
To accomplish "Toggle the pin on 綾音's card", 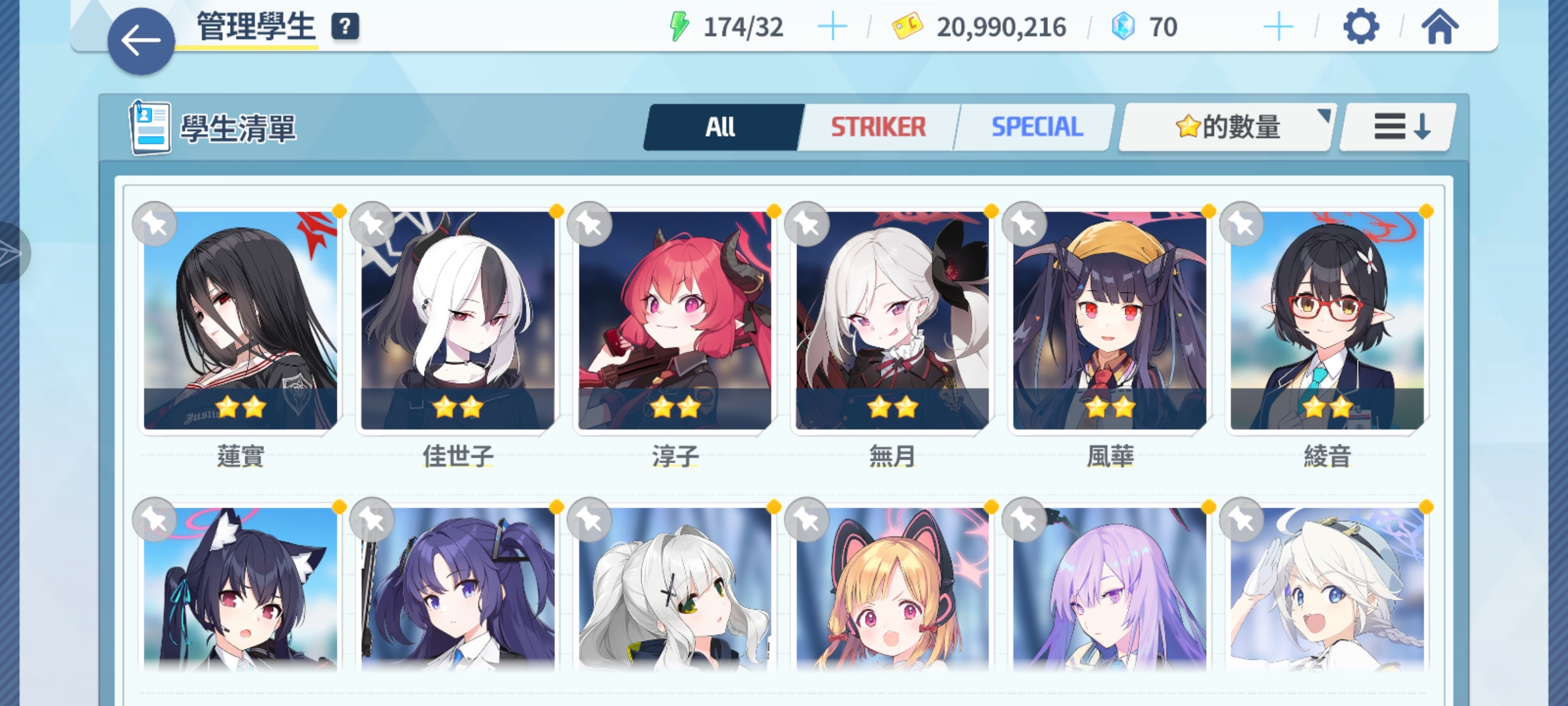I will coord(1241,224).
